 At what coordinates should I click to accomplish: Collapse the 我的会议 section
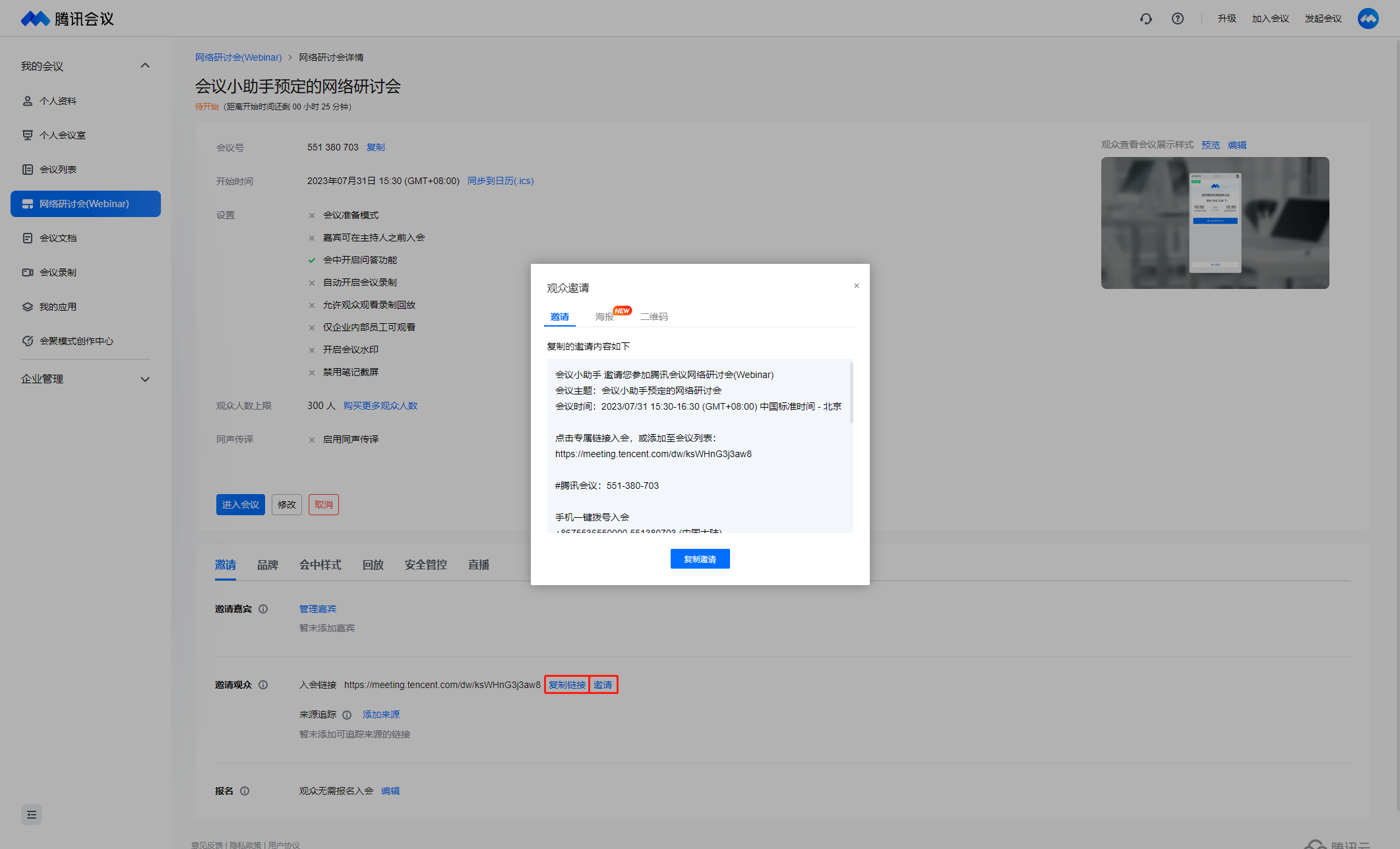point(145,65)
